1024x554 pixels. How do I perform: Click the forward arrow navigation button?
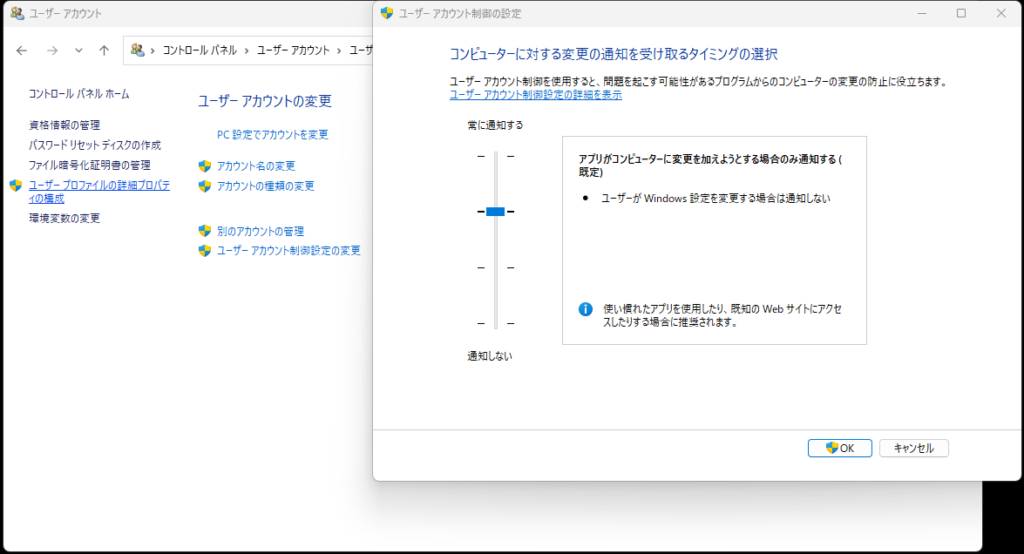[x=52, y=50]
